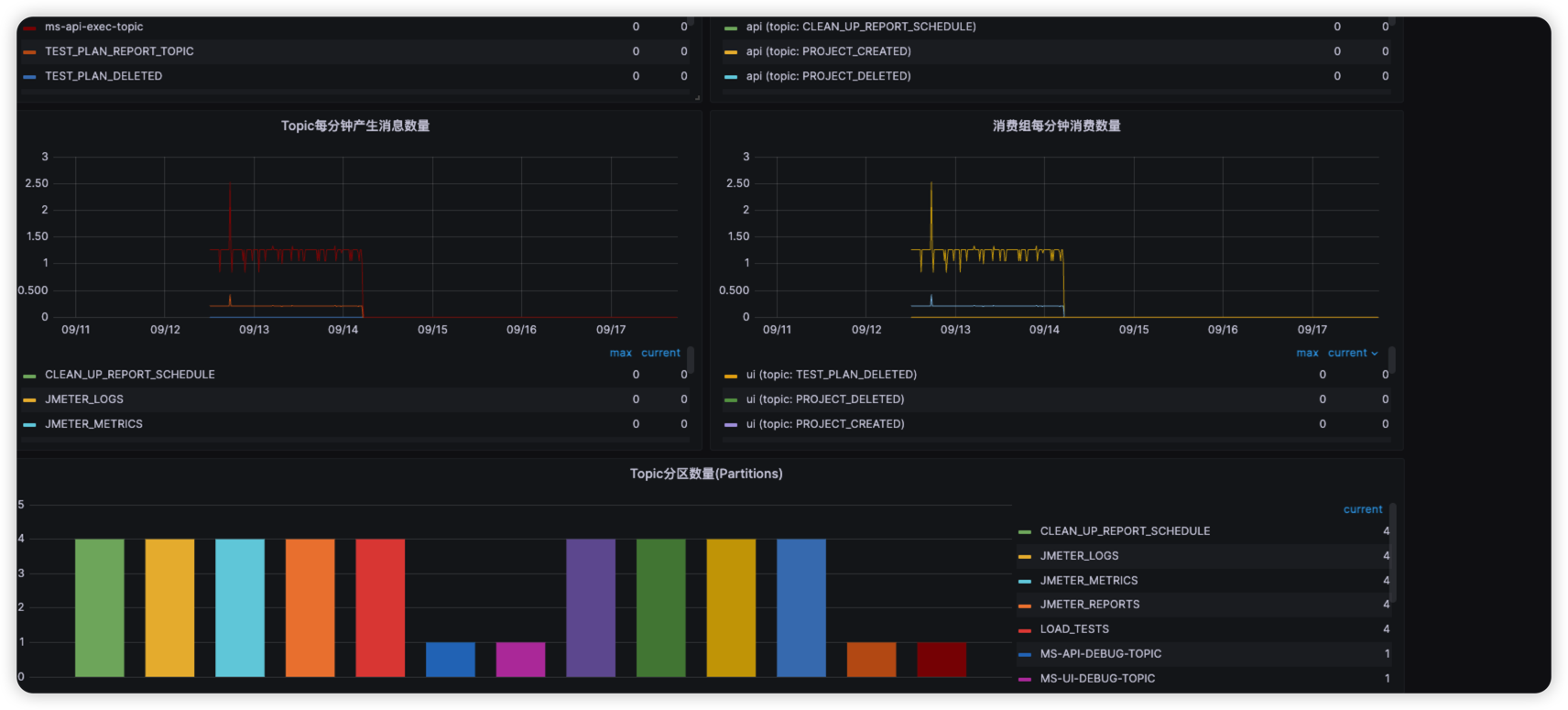Click the magenta bar in Partitions chart
This screenshot has height=710, width=1568.
[x=520, y=660]
